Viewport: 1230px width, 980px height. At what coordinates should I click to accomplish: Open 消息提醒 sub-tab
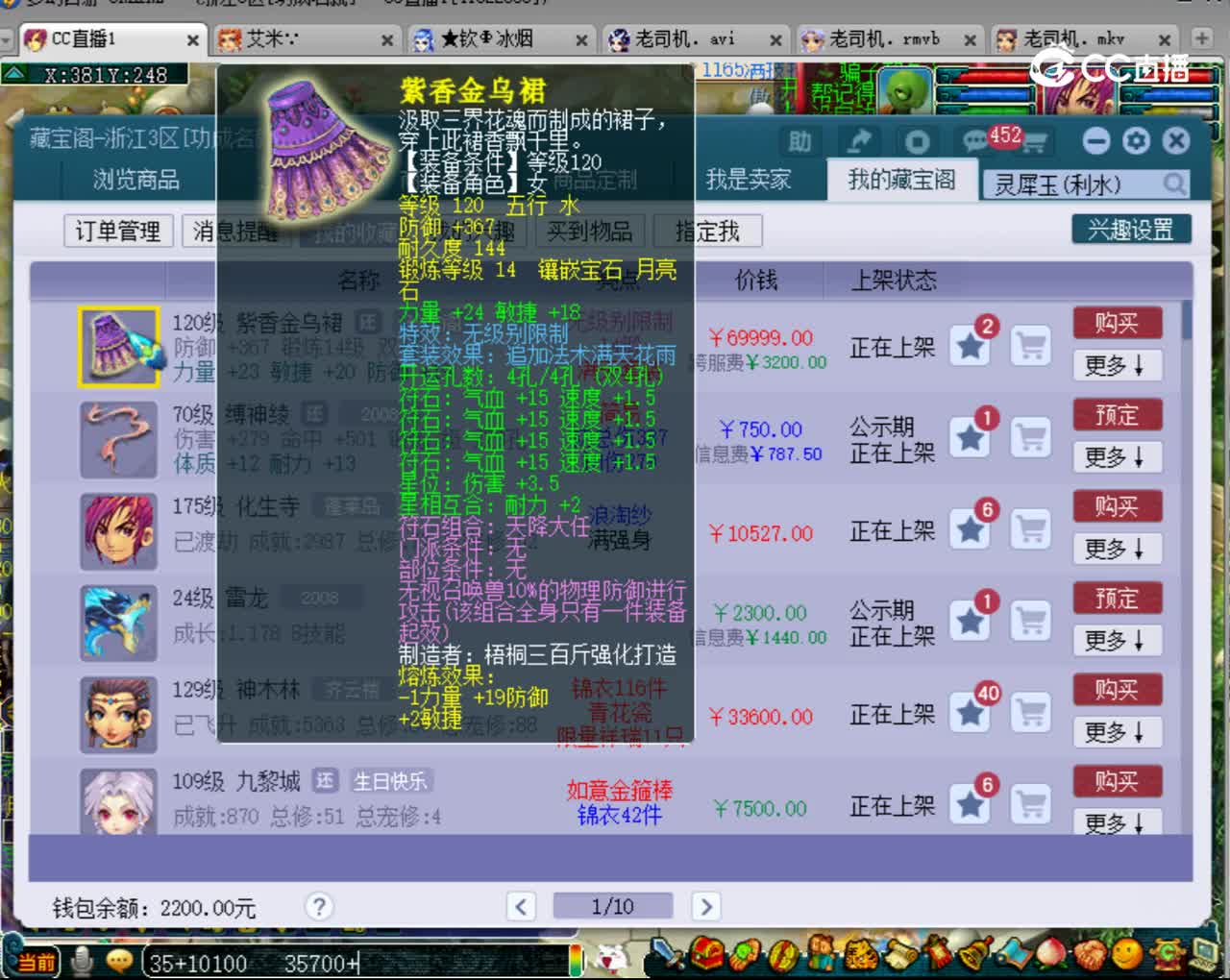(x=235, y=231)
